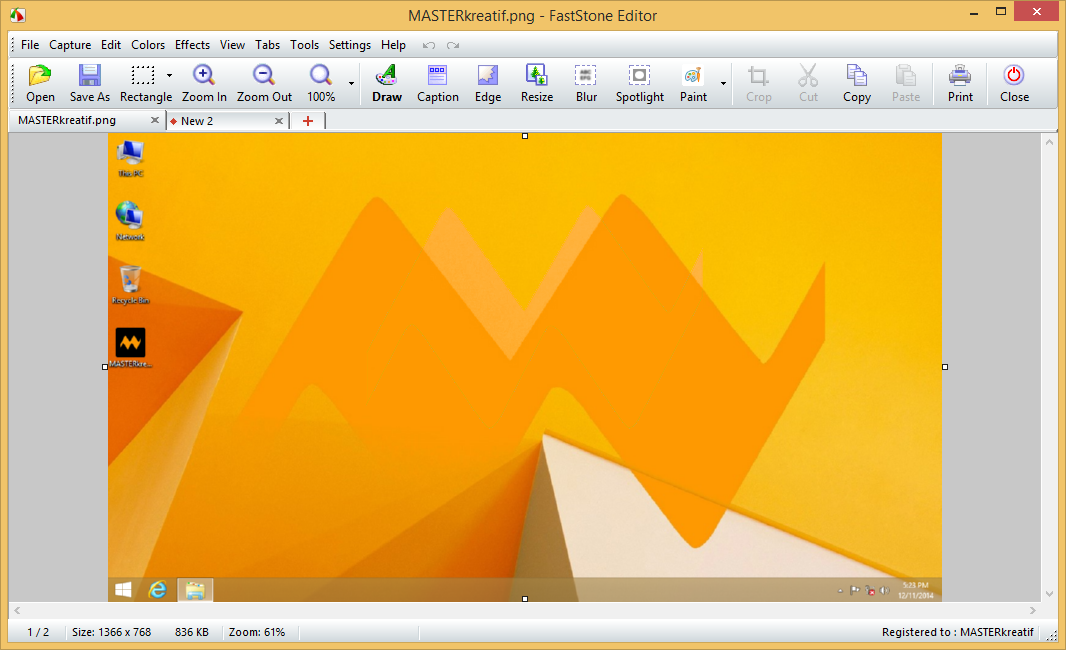Viewport: 1066px width, 650px height.
Task: Click the horizontal scrollbar left arrow
Action: [17, 611]
